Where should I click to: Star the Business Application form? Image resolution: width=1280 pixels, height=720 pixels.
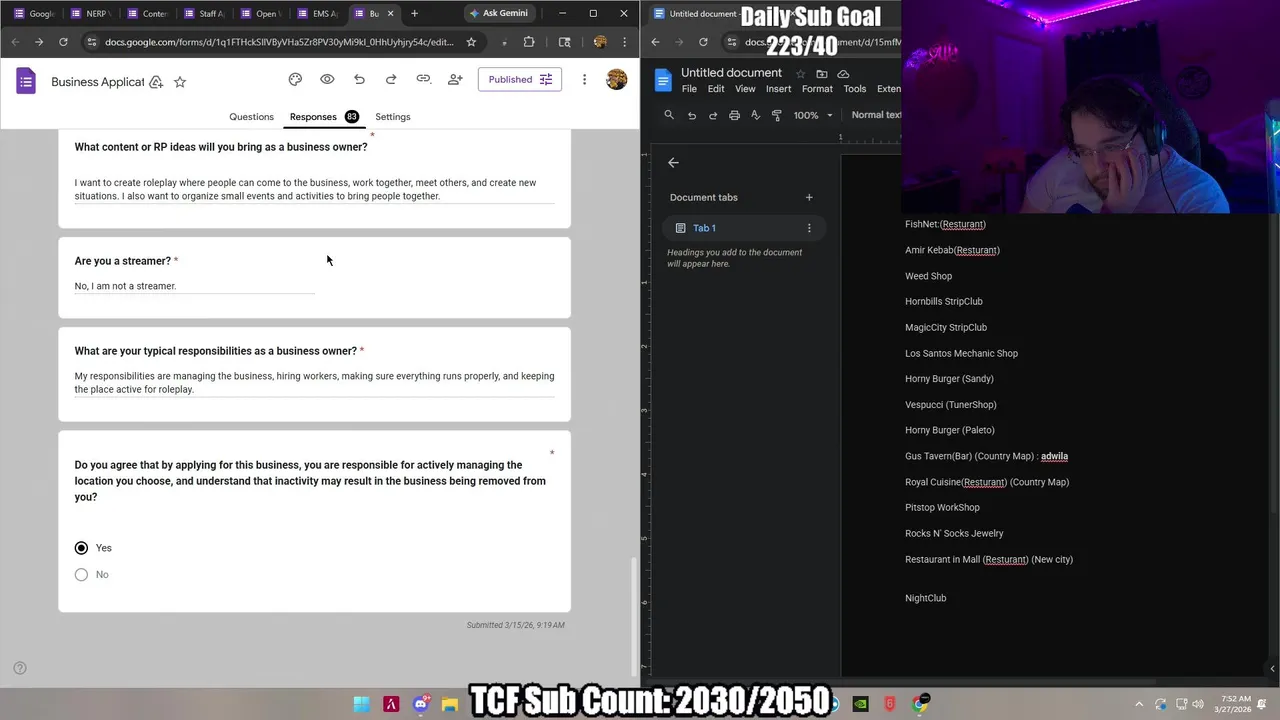[180, 82]
